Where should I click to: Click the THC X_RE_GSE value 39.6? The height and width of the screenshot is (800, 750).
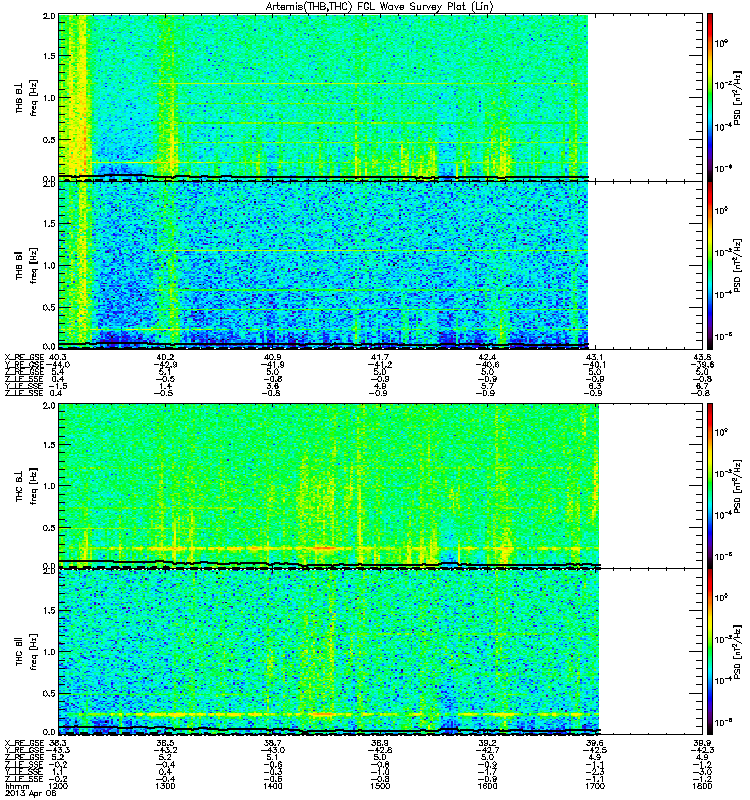point(595,743)
